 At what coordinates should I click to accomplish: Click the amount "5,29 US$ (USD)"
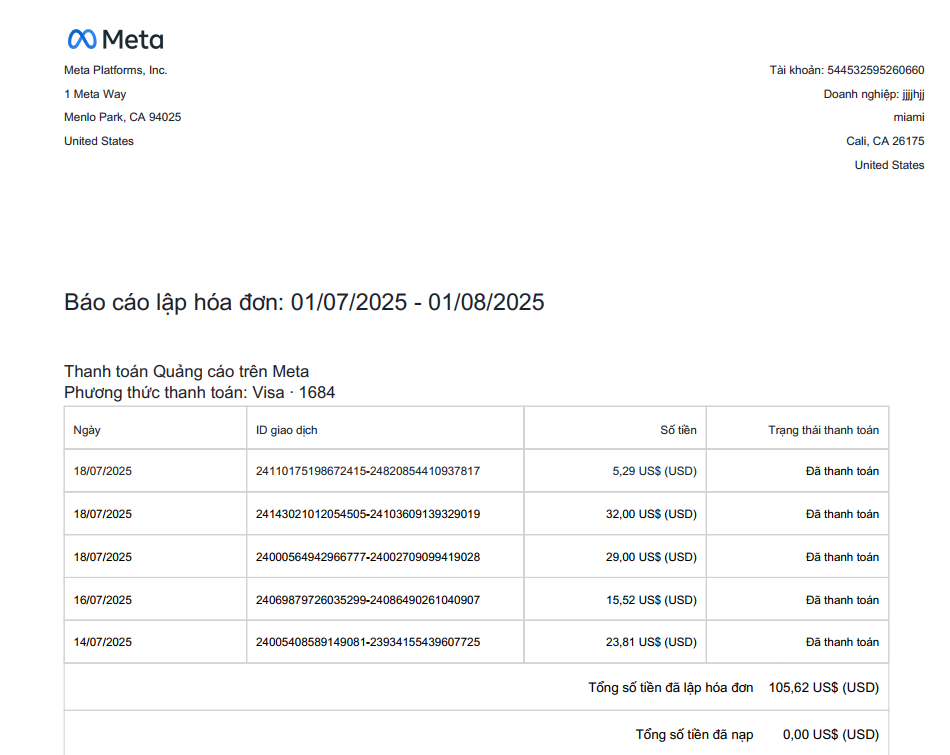click(x=654, y=471)
